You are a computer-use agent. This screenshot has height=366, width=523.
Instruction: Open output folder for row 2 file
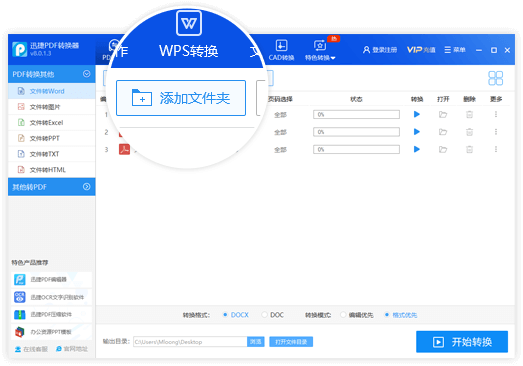click(443, 132)
